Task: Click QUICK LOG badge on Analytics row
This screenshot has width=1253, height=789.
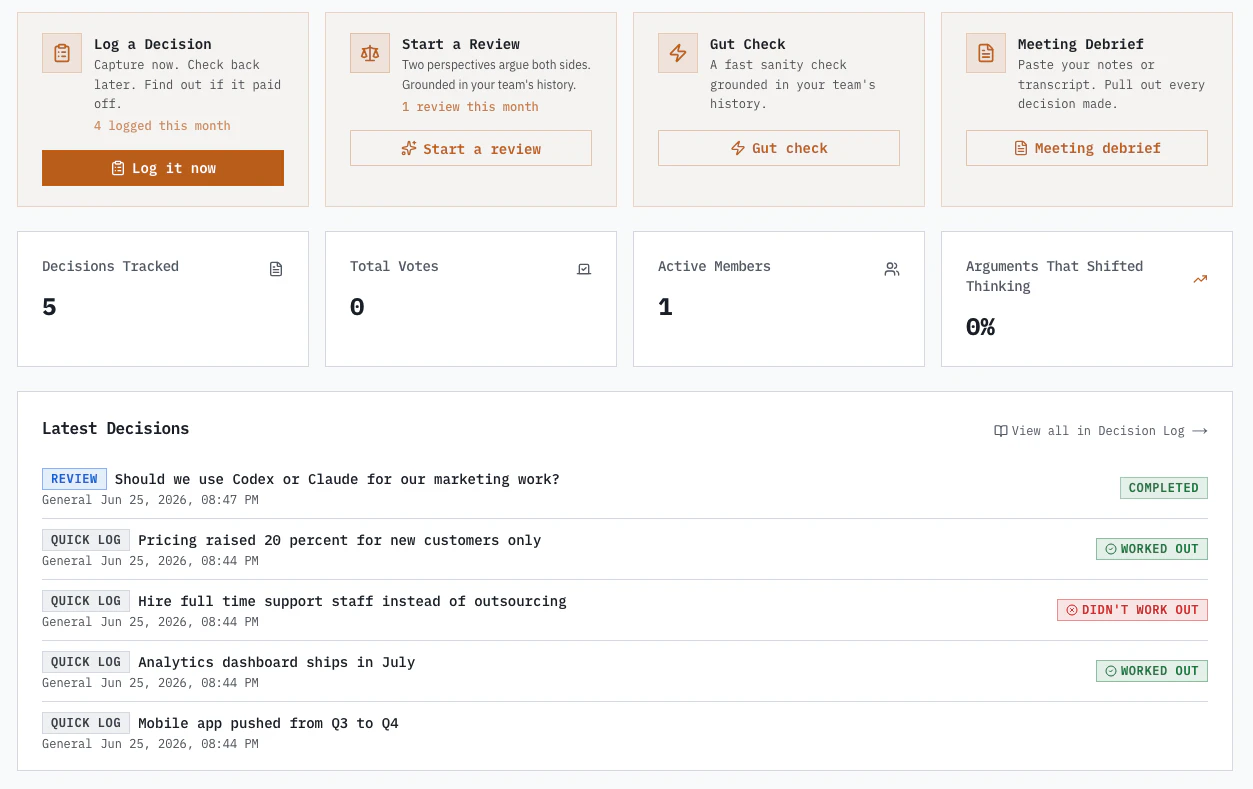Action: (x=86, y=662)
